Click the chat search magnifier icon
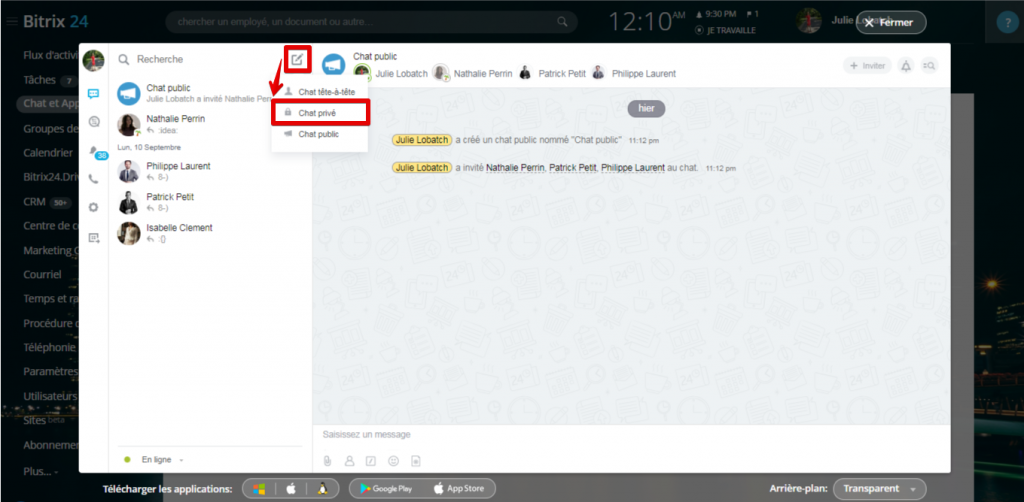The image size is (1024, 502). click(123, 59)
